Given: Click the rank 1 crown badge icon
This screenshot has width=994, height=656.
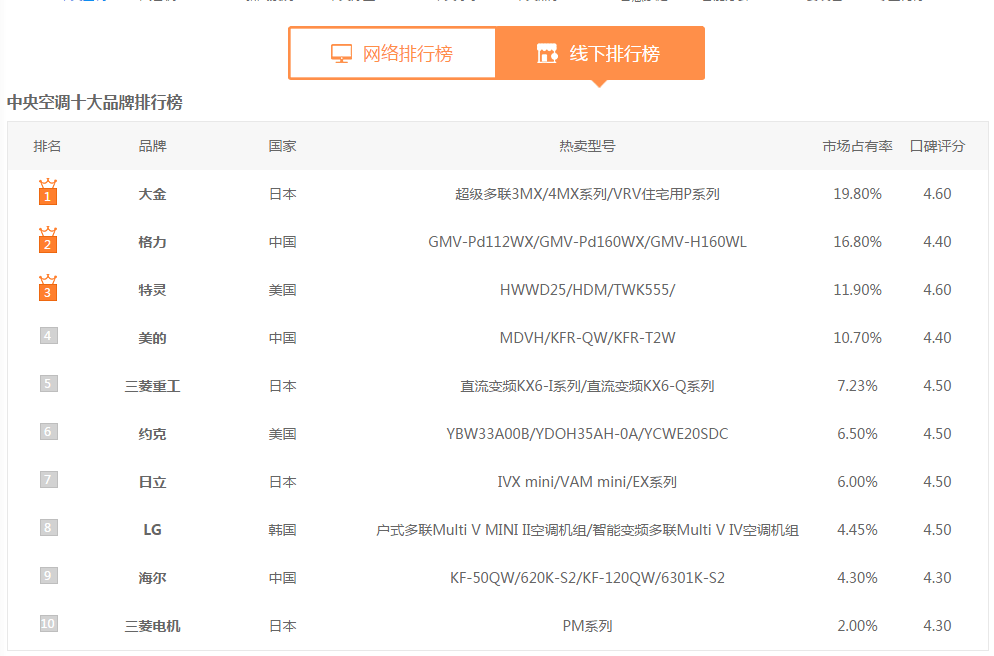Looking at the screenshot, I should [x=48, y=192].
